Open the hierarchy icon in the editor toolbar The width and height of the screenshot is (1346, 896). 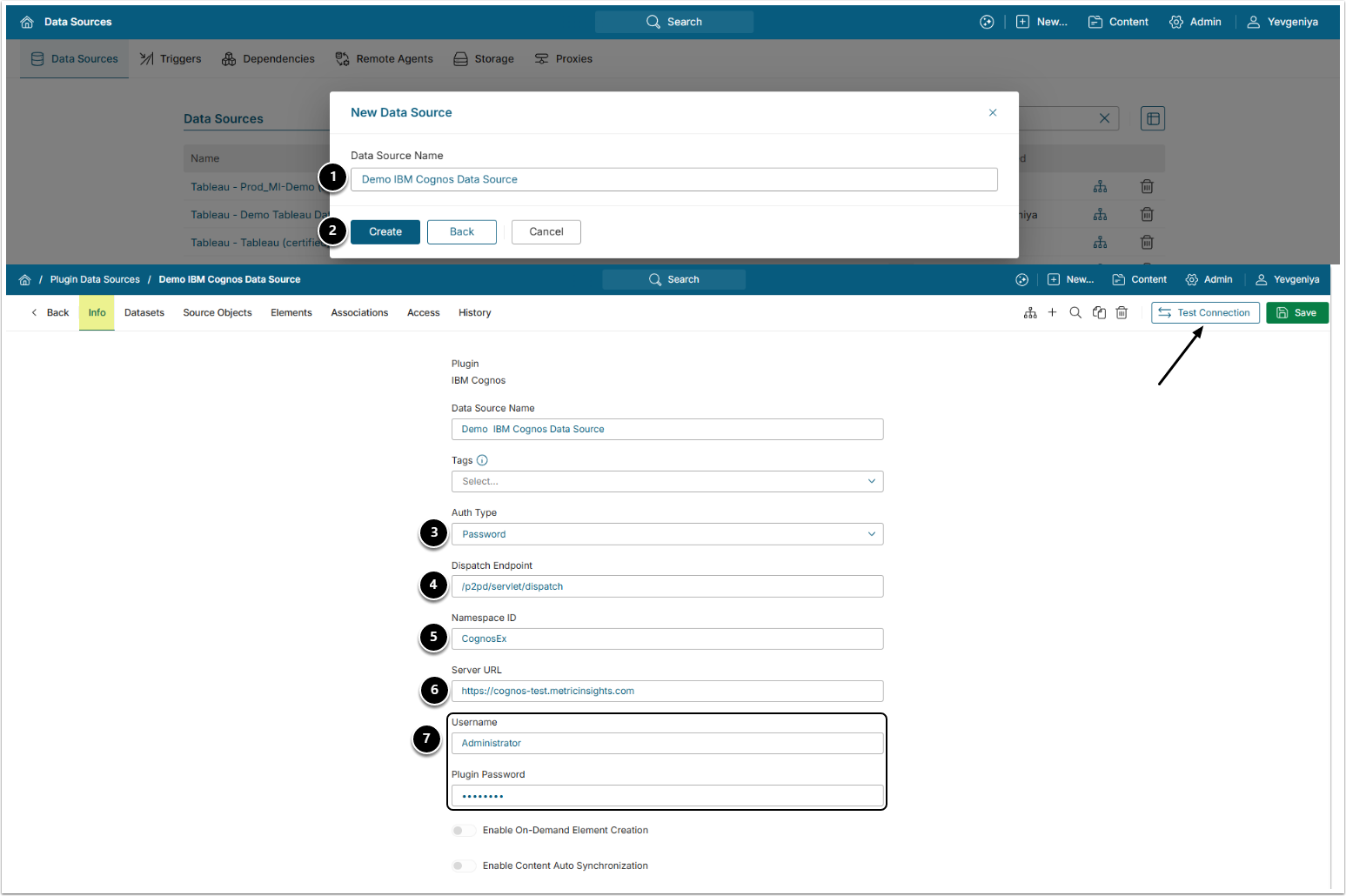click(1030, 313)
